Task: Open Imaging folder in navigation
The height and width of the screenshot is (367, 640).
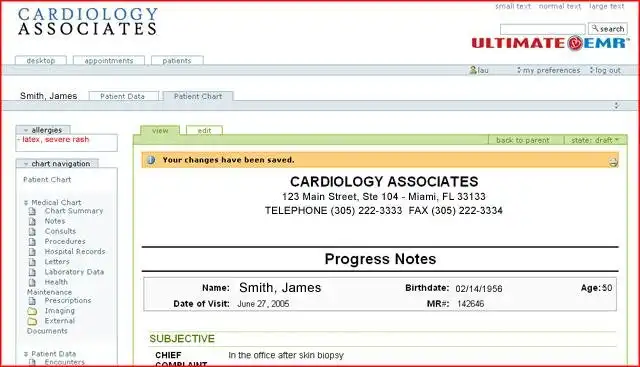Action: 60,311
